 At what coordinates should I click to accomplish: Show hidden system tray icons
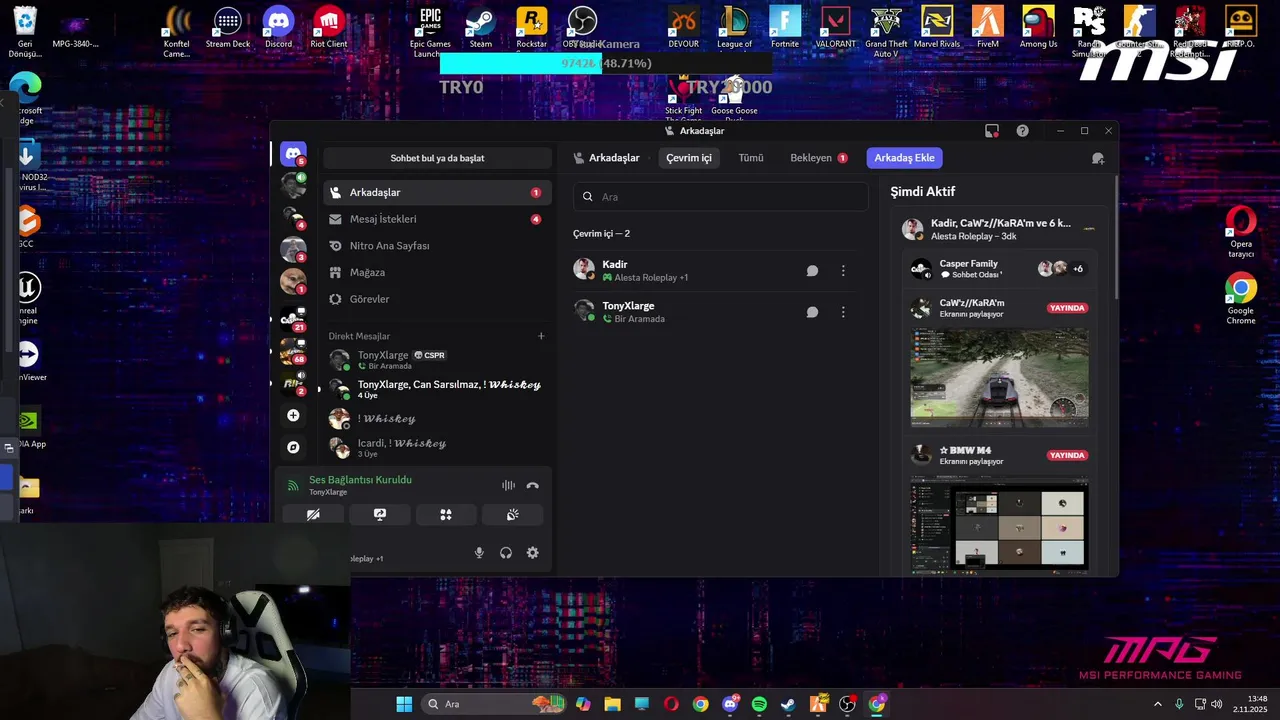pos(1158,704)
